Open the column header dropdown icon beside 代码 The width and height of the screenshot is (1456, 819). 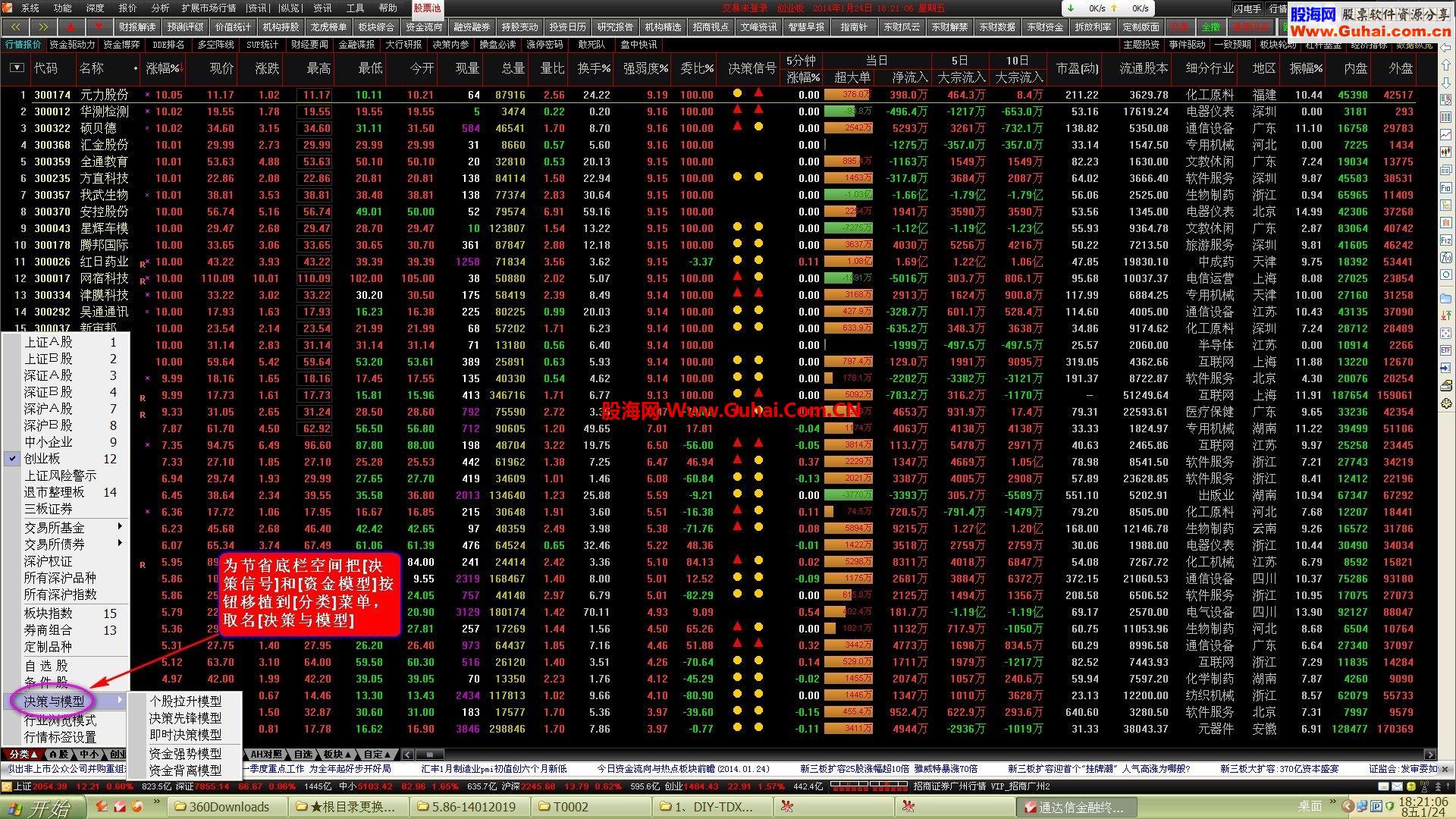point(17,68)
